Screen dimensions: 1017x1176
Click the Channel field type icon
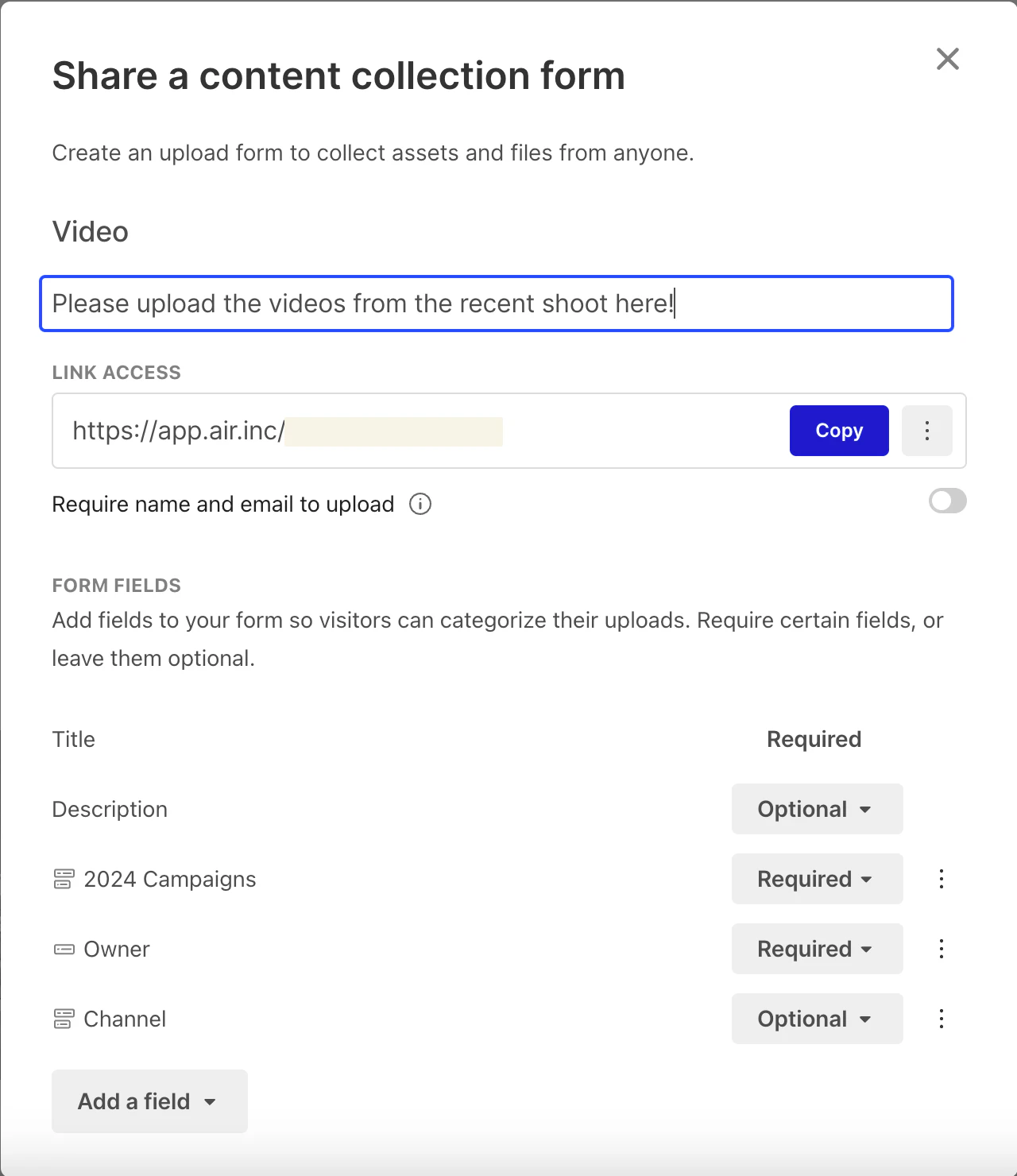tap(64, 1019)
